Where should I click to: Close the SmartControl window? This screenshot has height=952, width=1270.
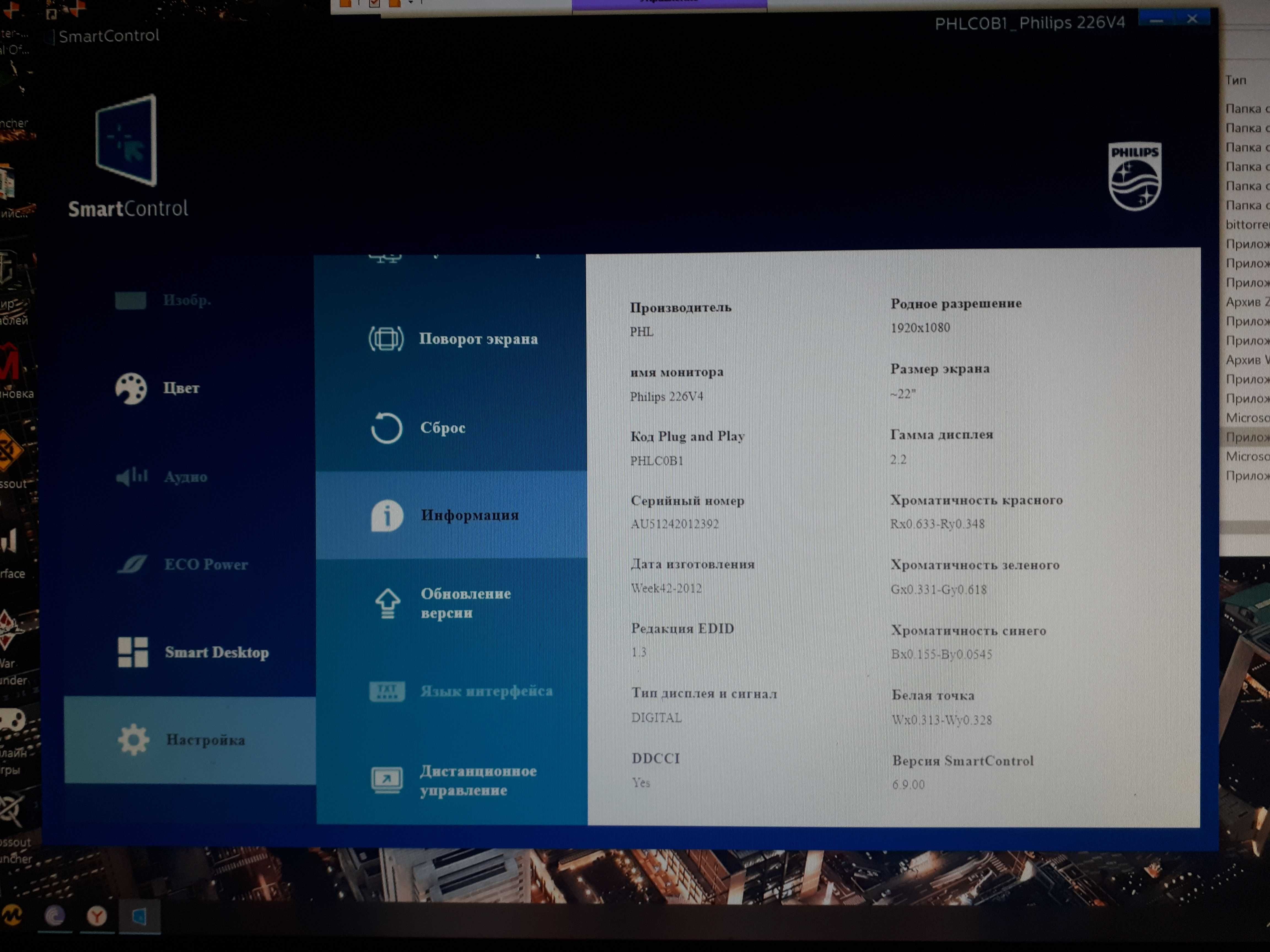(x=1192, y=19)
